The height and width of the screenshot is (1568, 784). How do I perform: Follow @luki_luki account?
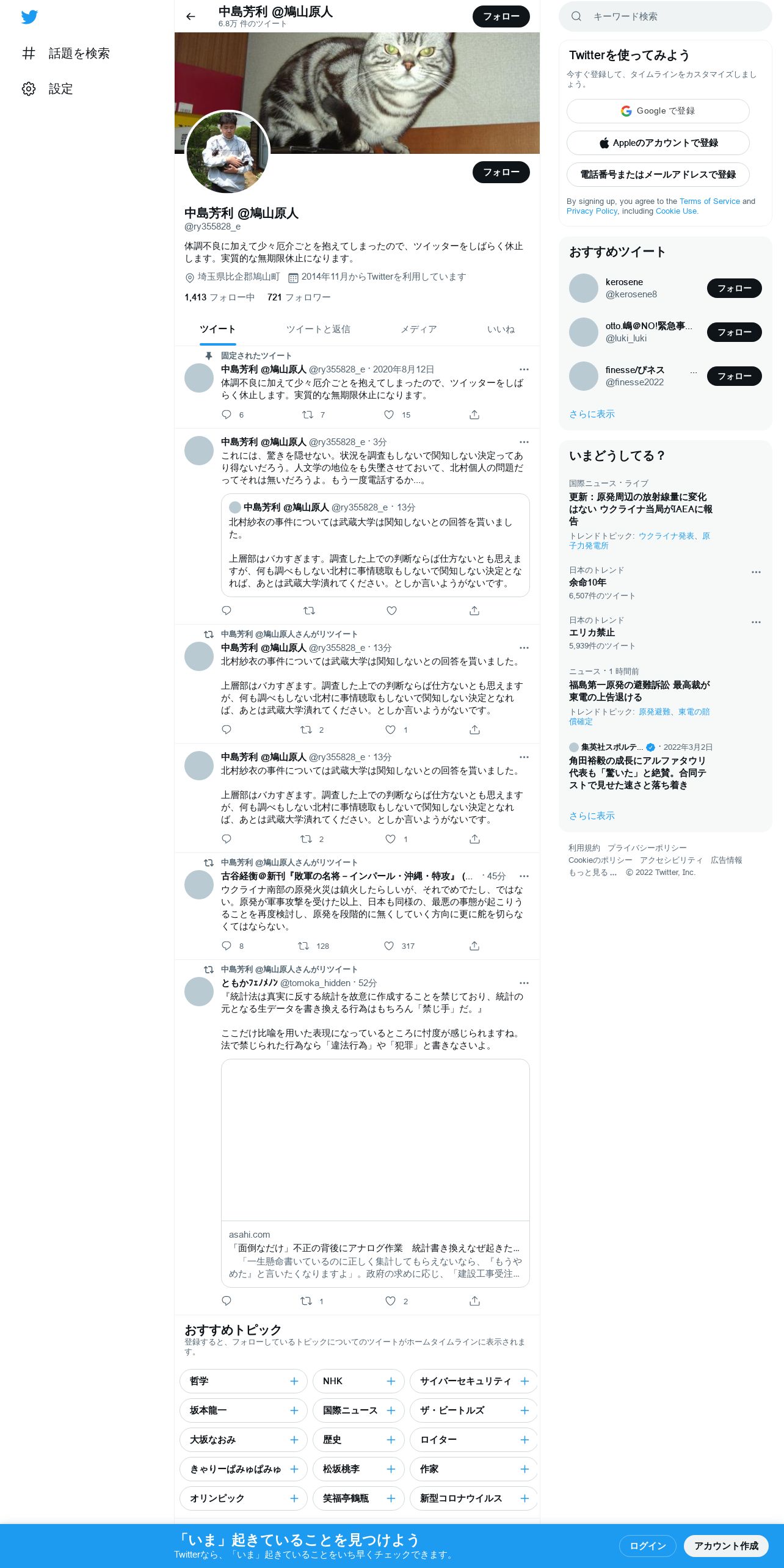pyautogui.click(x=734, y=332)
